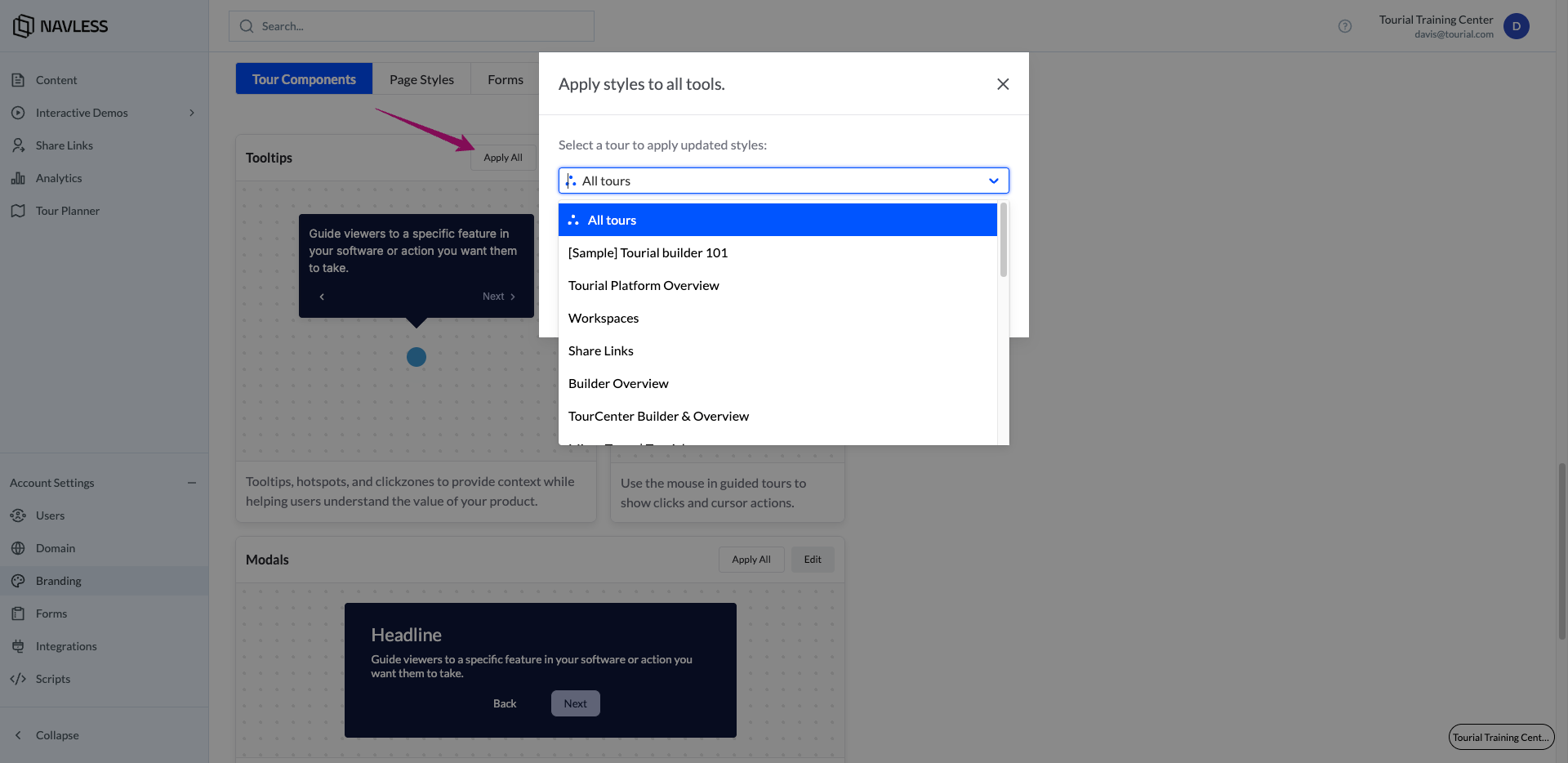Click the Tour Planner map icon
The height and width of the screenshot is (763, 1568).
[18, 211]
